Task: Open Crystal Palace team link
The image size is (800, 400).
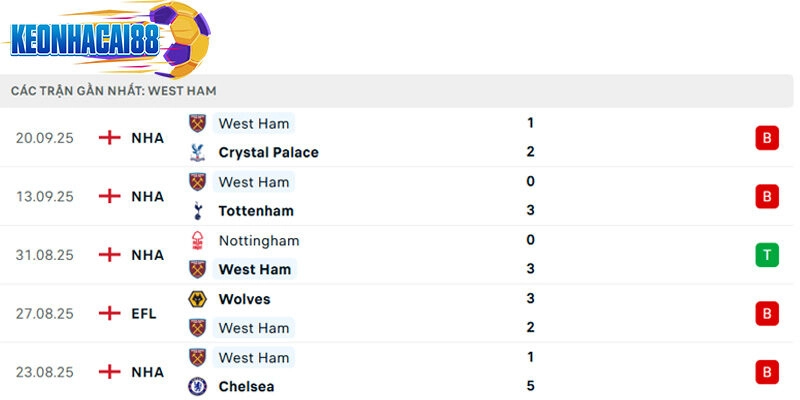Action: pos(268,153)
